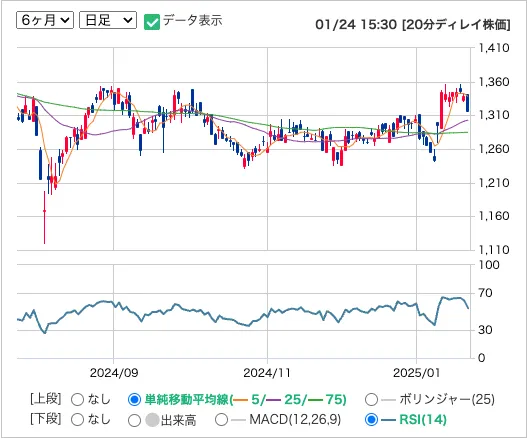This screenshot has width=527, height=439.
Task: Select the 出来高 radio button
Action: click(x=134, y=420)
